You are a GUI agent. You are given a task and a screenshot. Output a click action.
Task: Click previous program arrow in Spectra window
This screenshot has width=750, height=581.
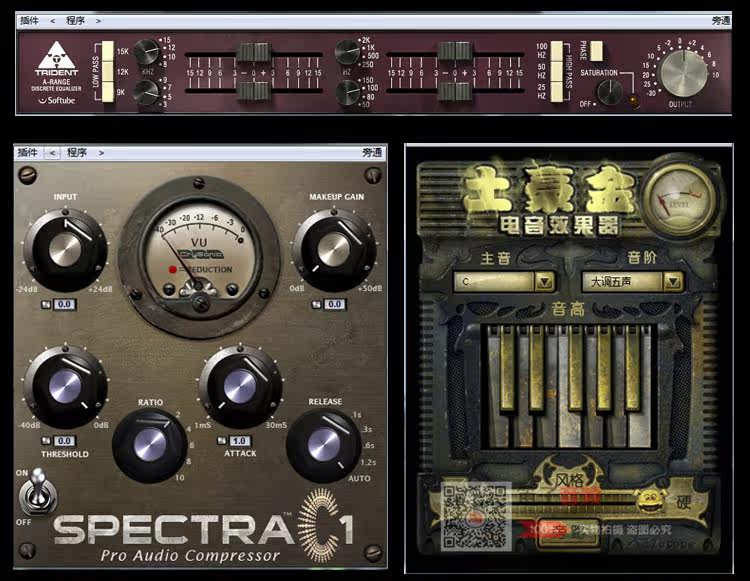52,153
